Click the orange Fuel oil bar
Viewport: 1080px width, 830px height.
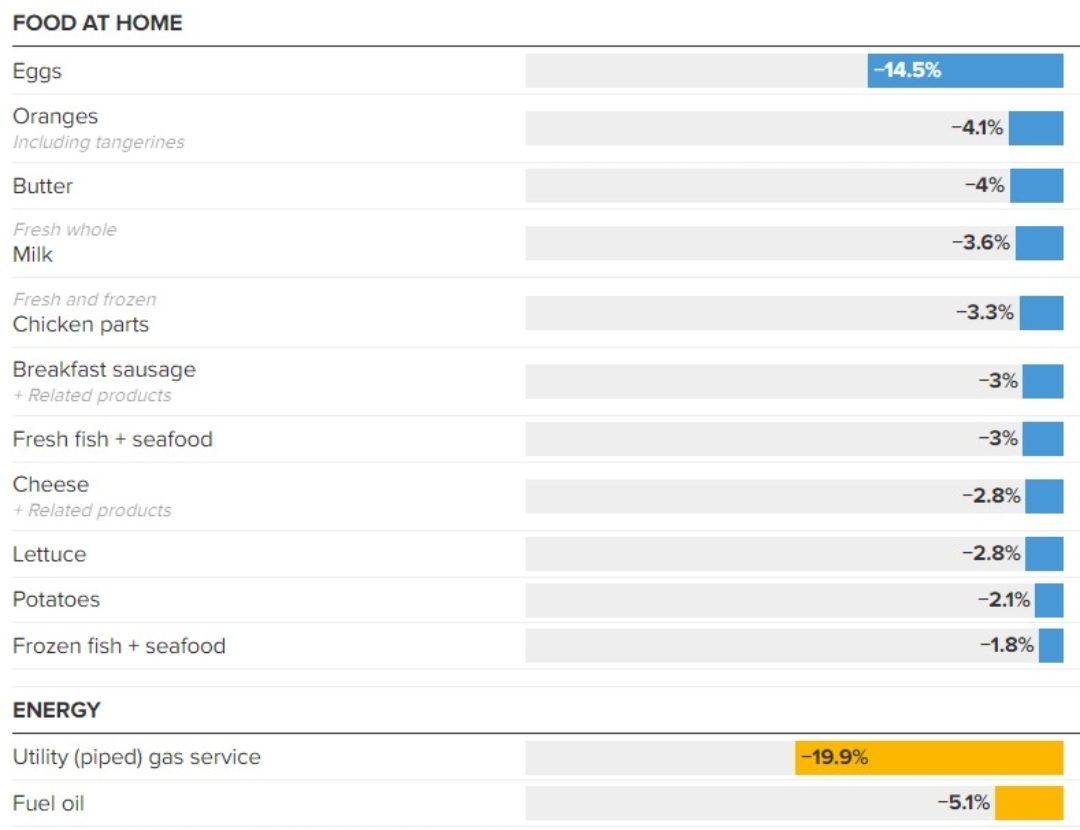click(x=1029, y=803)
